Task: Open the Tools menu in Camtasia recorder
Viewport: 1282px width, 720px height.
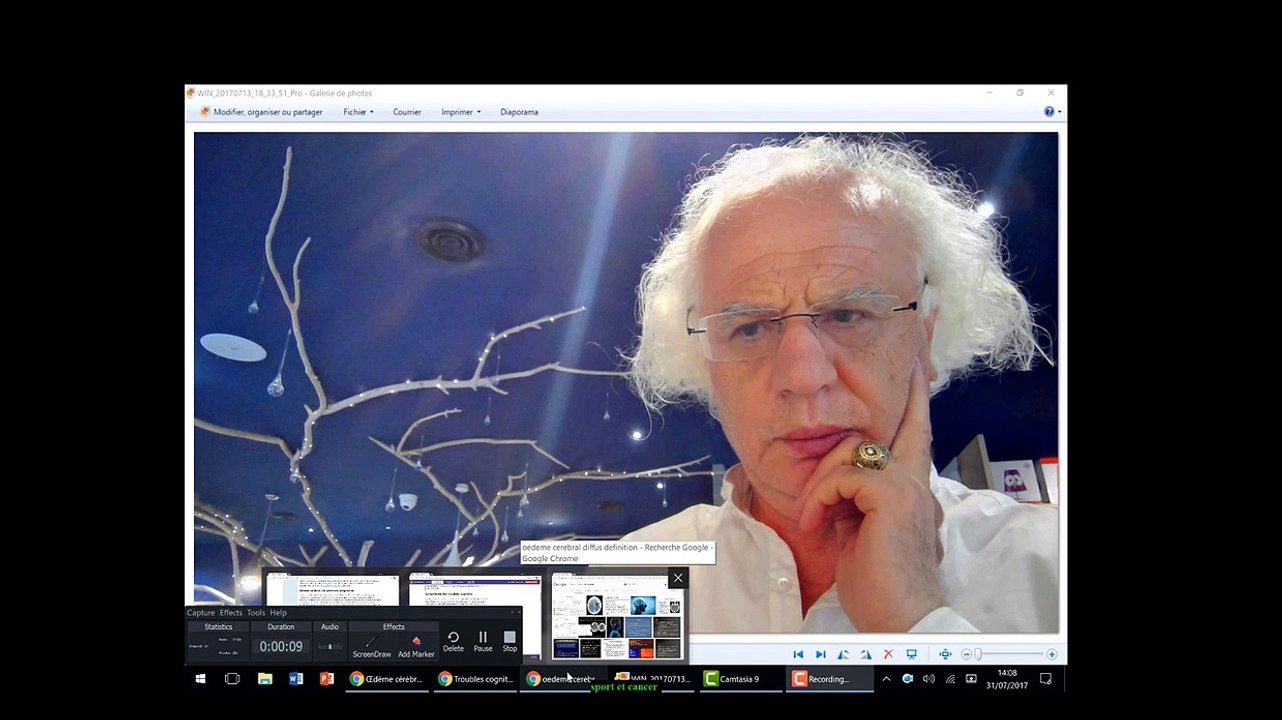Action: 256,613
